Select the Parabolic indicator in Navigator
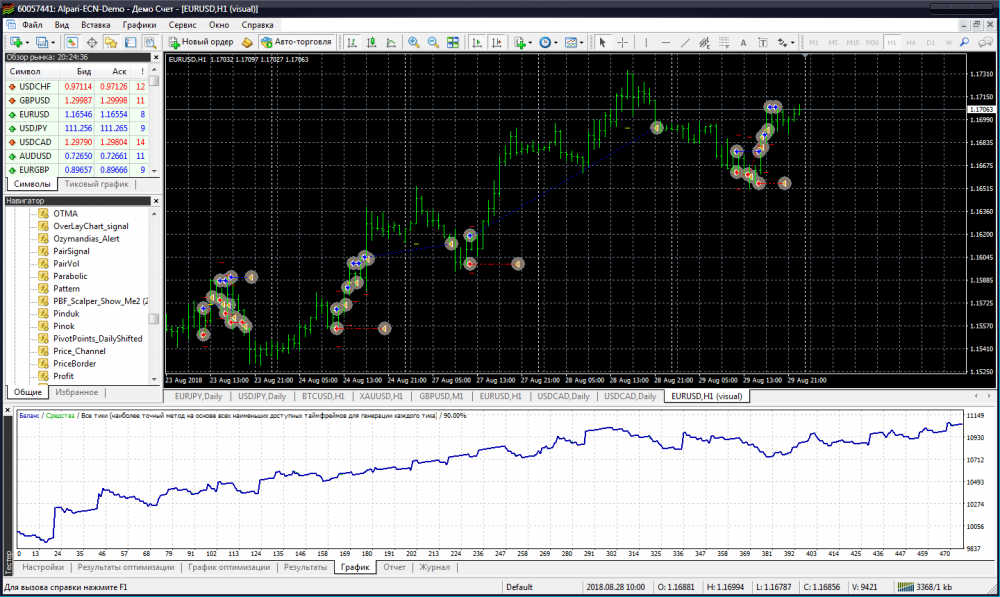The width and height of the screenshot is (1000, 597). (x=70, y=276)
